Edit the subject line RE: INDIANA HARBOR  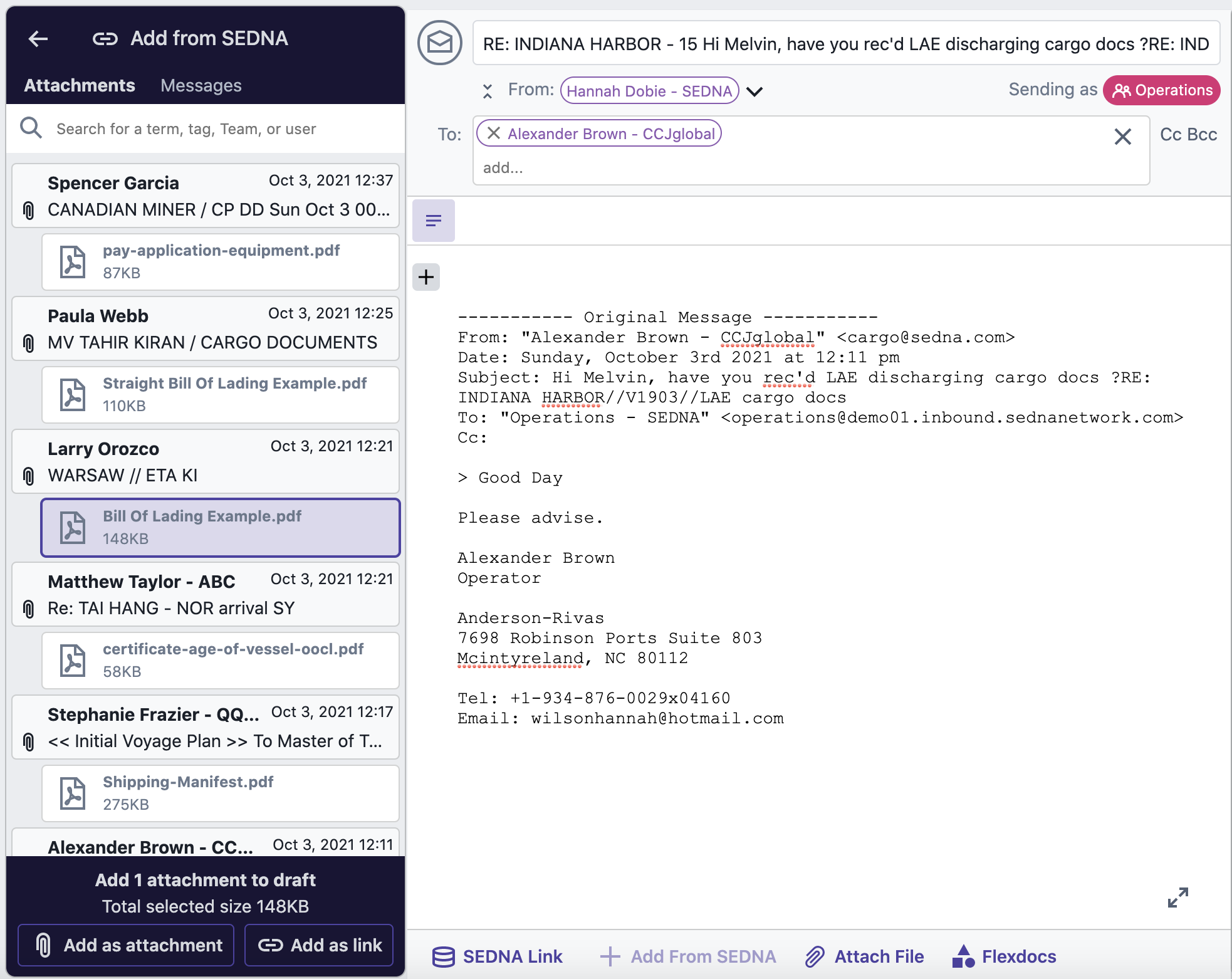click(846, 43)
